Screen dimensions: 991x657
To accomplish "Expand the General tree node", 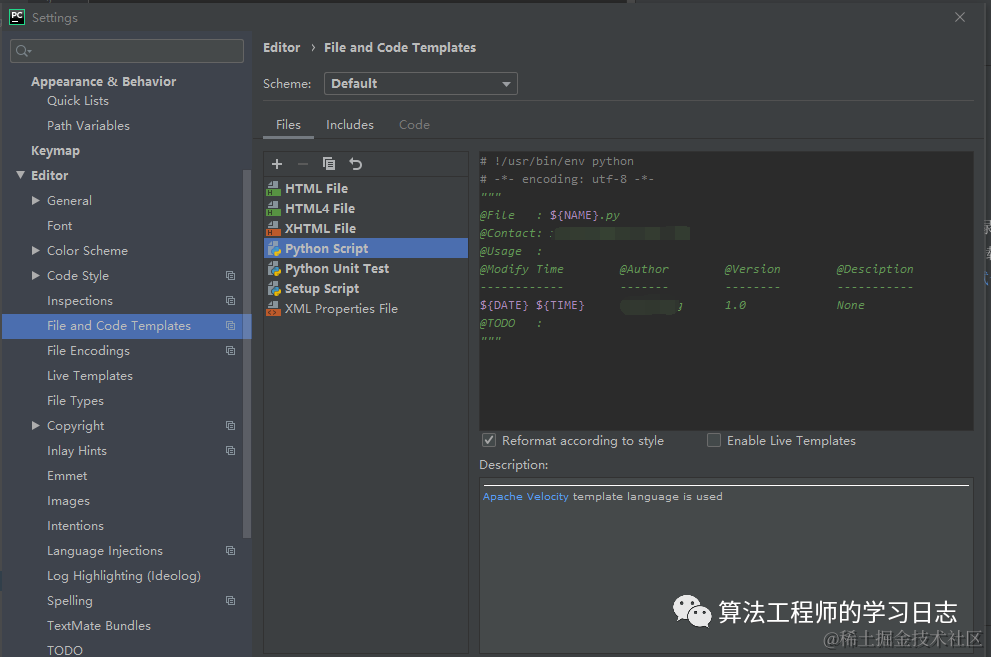I will tap(36, 200).
